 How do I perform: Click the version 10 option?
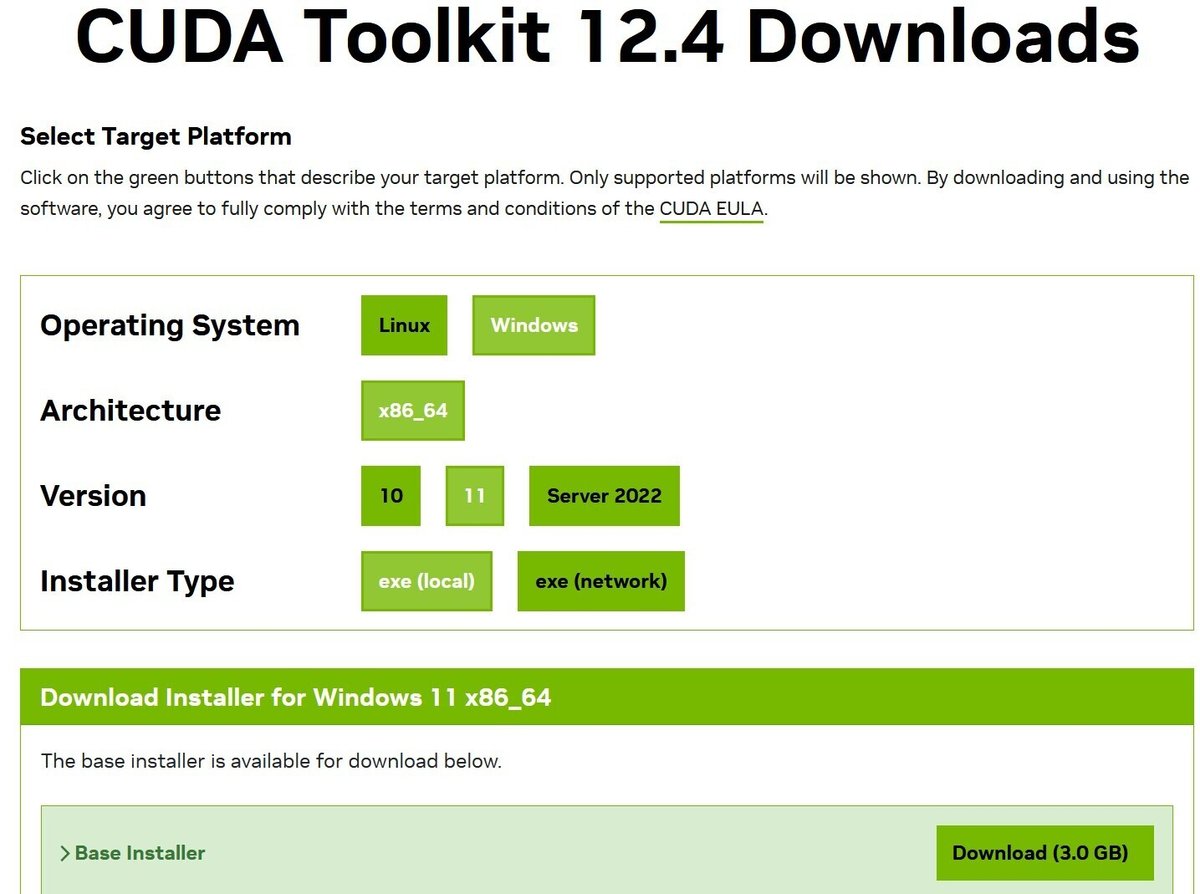(x=390, y=496)
